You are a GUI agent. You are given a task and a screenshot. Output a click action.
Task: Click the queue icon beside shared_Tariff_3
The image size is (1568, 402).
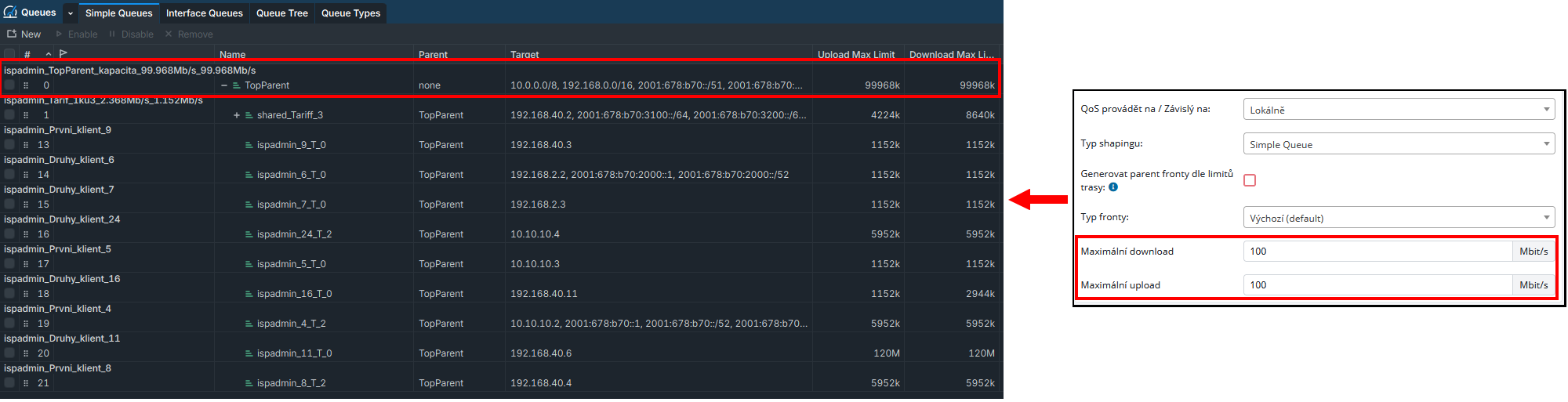tap(249, 115)
